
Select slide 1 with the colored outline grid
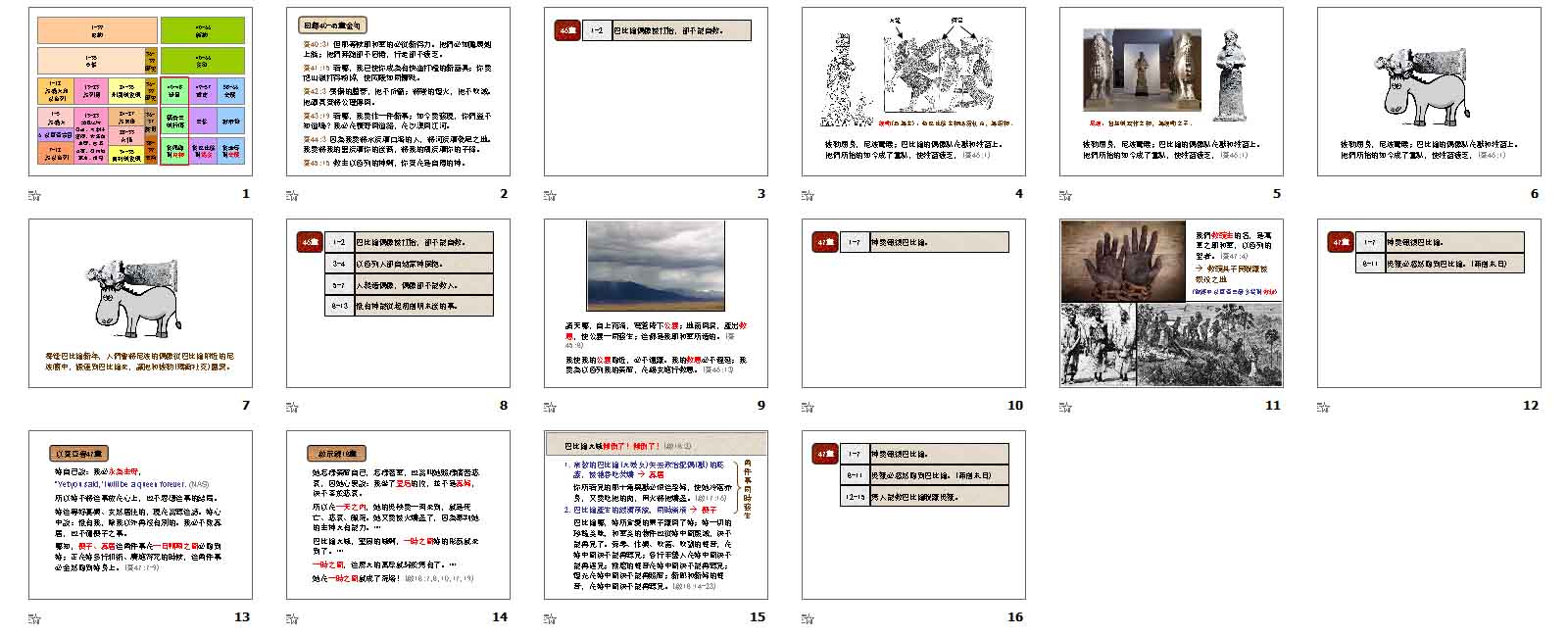[x=140, y=91]
